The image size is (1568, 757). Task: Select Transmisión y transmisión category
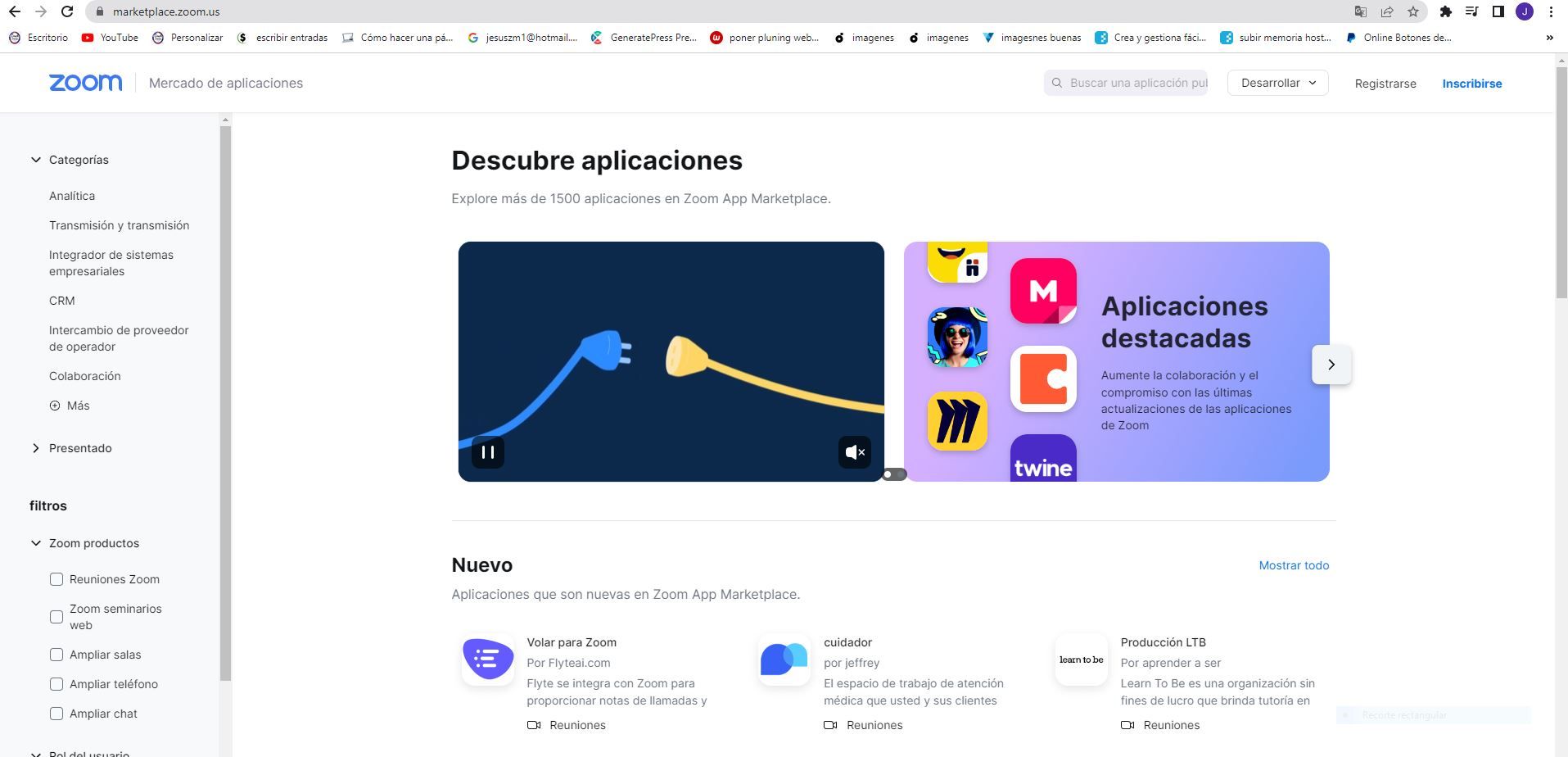point(119,225)
